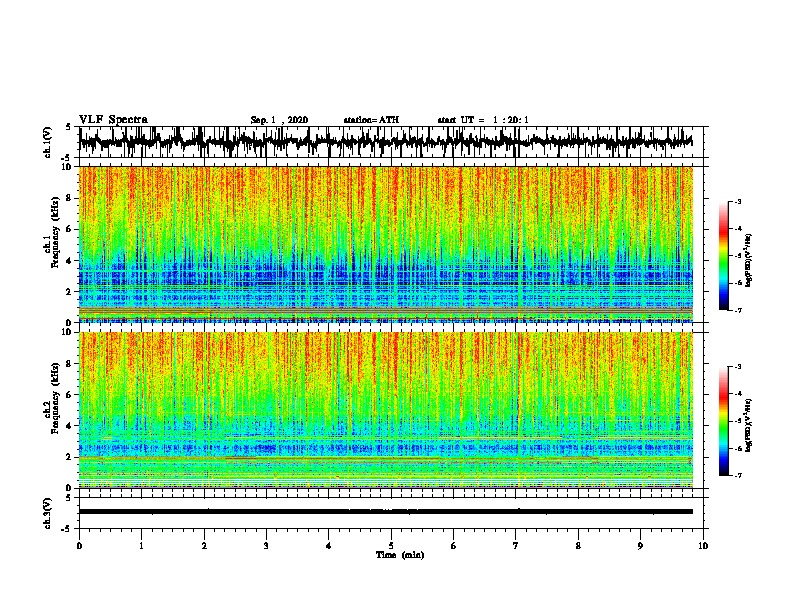Click the 8 kHz tick of ch.1 spectrogram
Screen dimensions: 792x612
[70, 198]
